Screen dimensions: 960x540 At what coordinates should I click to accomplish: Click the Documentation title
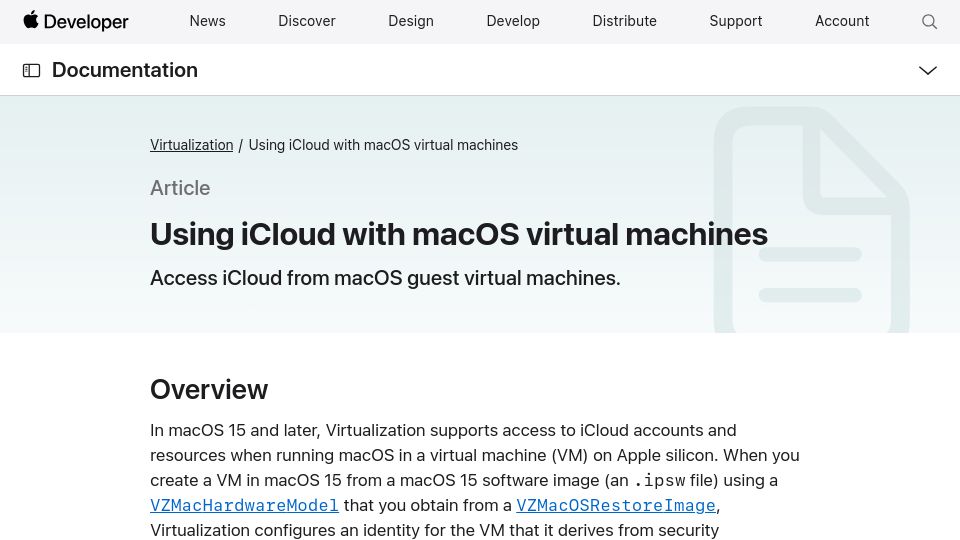tap(125, 70)
